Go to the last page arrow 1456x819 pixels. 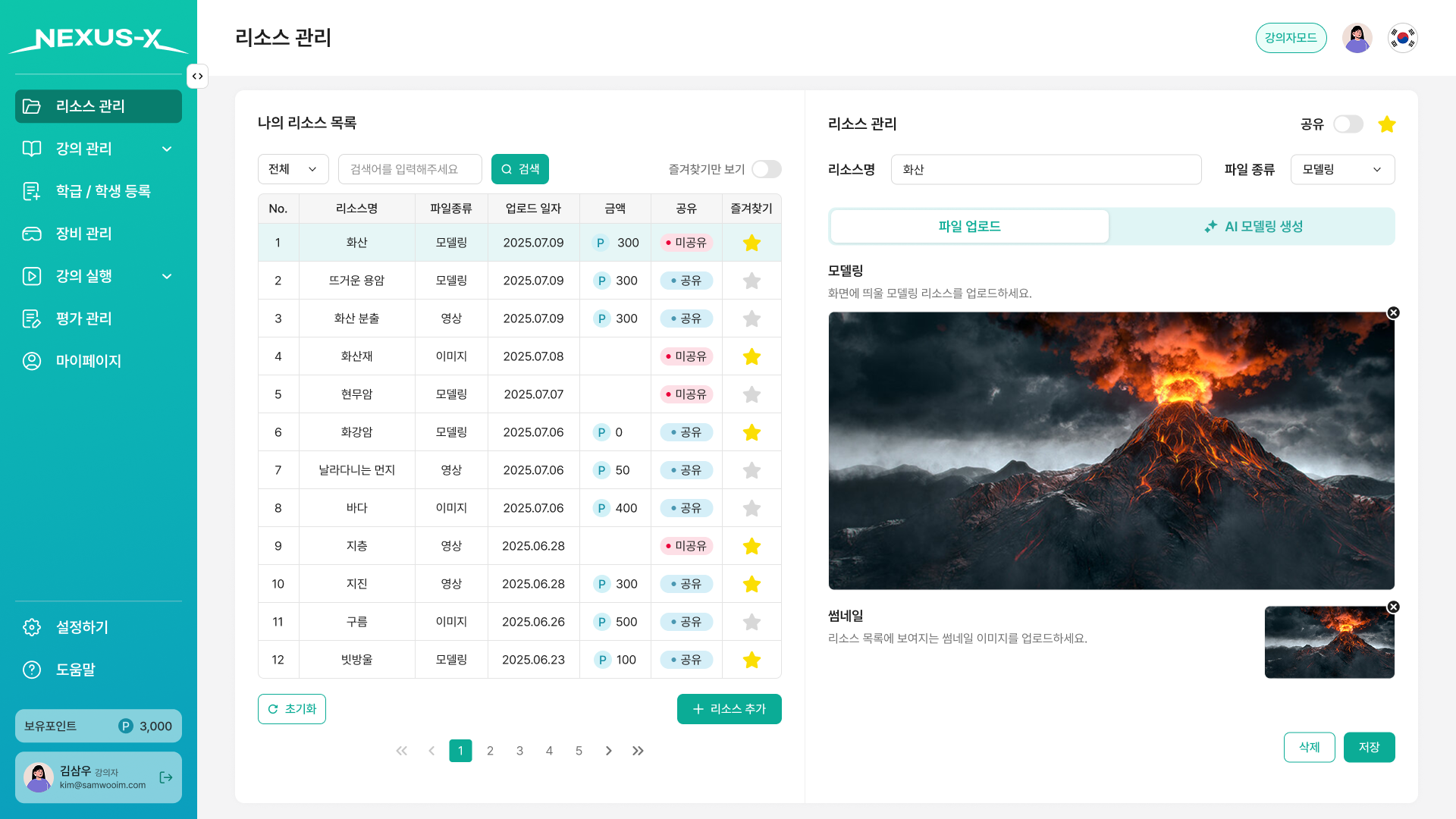tap(638, 751)
